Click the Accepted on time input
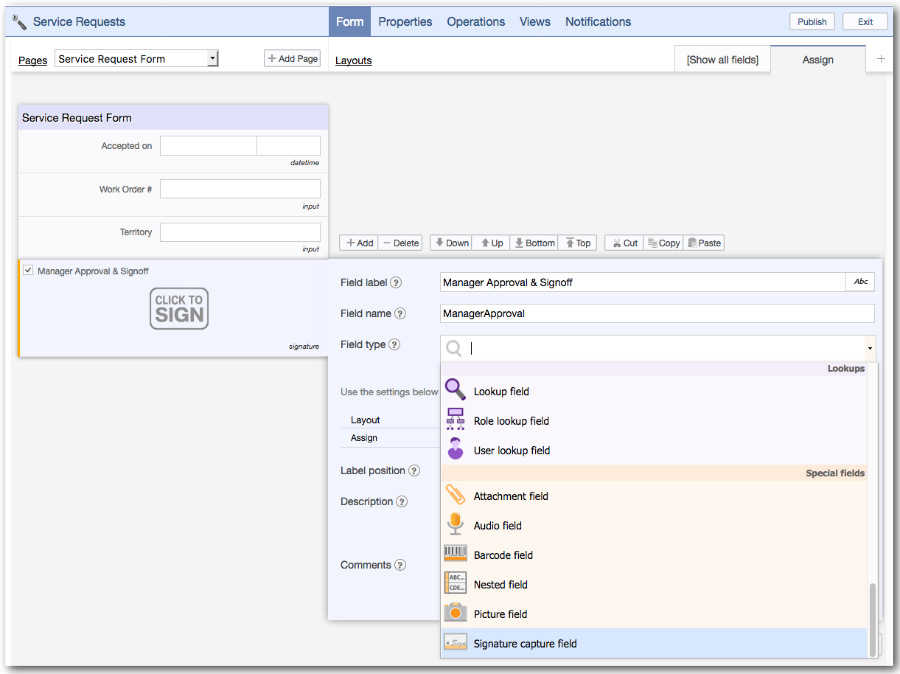This screenshot has width=900, height=674. tap(289, 146)
